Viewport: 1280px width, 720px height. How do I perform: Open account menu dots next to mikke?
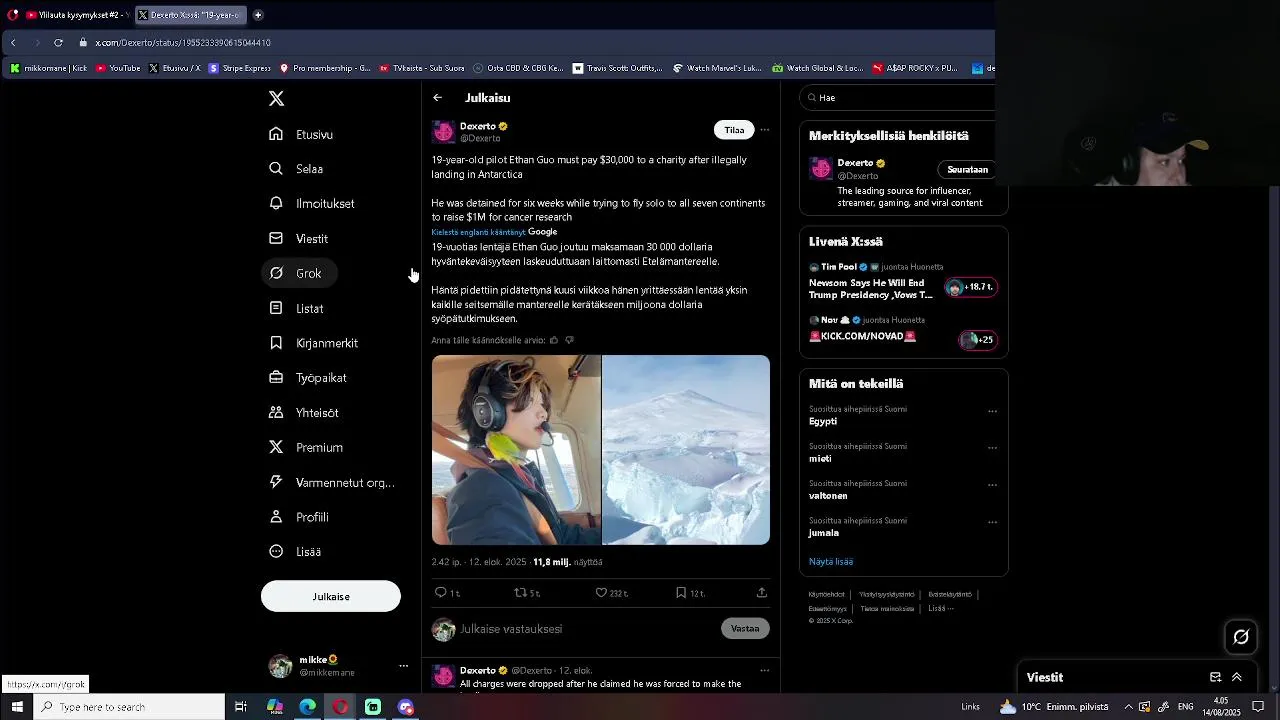pos(404,666)
